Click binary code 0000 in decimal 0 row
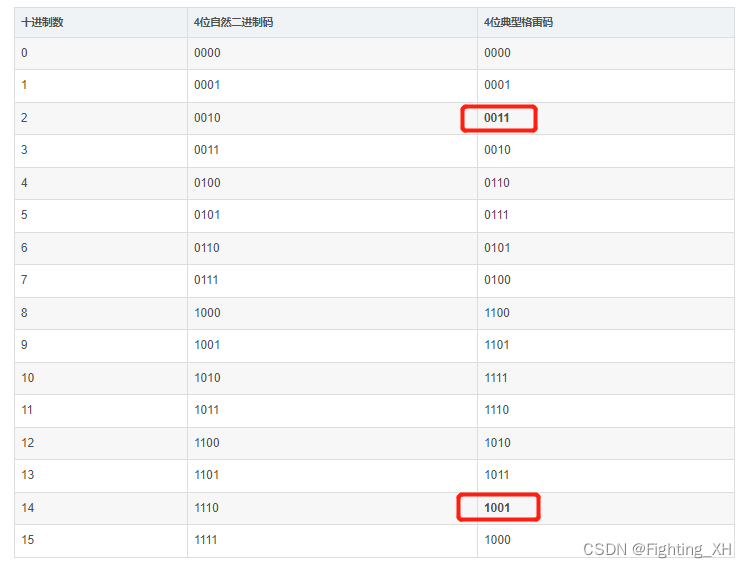746x568 pixels. click(x=207, y=53)
